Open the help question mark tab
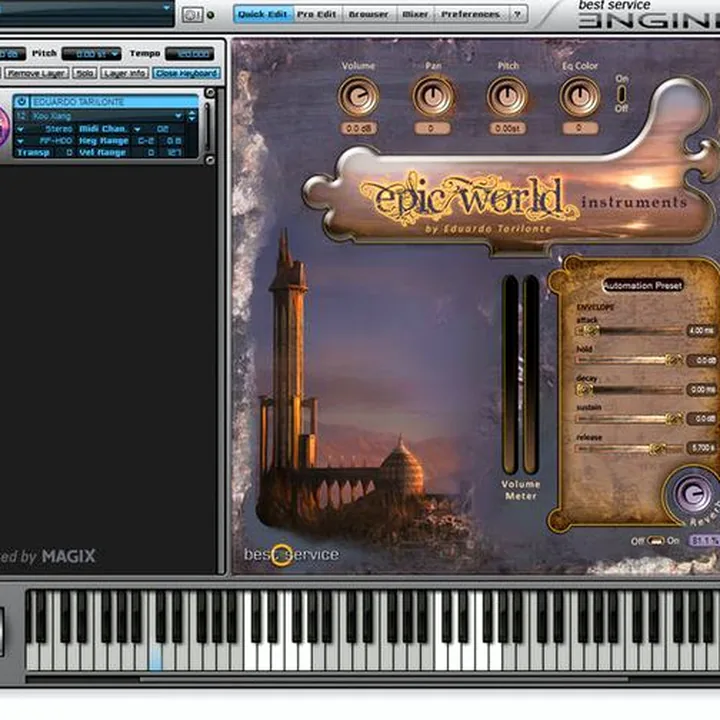Image resolution: width=720 pixels, height=720 pixels. (518, 14)
